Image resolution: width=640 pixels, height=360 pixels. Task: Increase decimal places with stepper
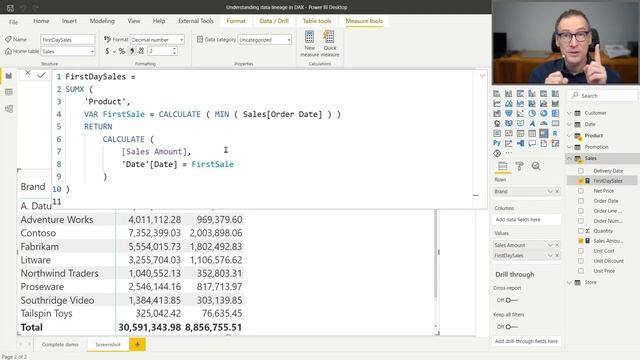click(x=175, y=49)
